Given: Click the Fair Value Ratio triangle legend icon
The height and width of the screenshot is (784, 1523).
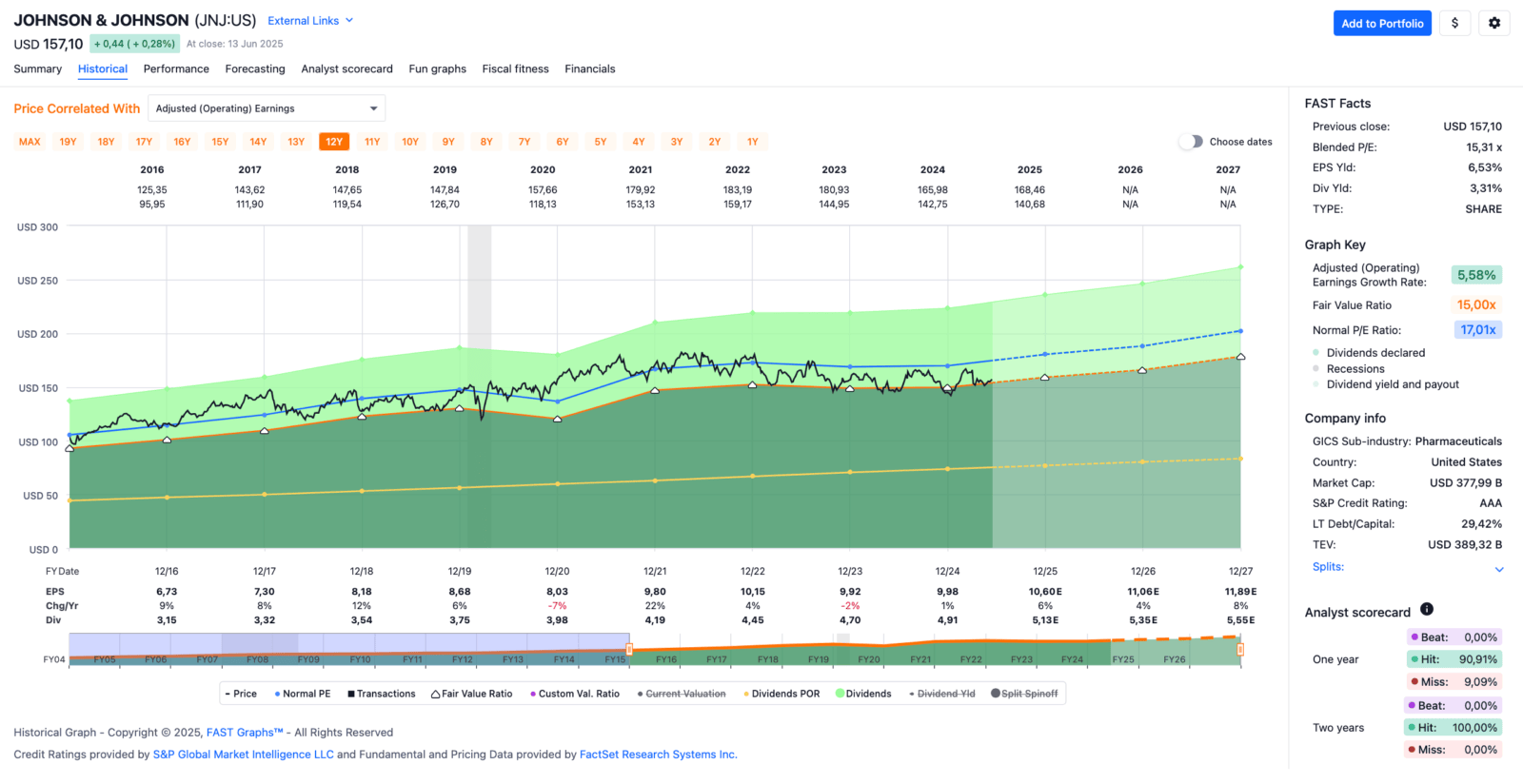Looking at the screenshot, I should (435, 694).
